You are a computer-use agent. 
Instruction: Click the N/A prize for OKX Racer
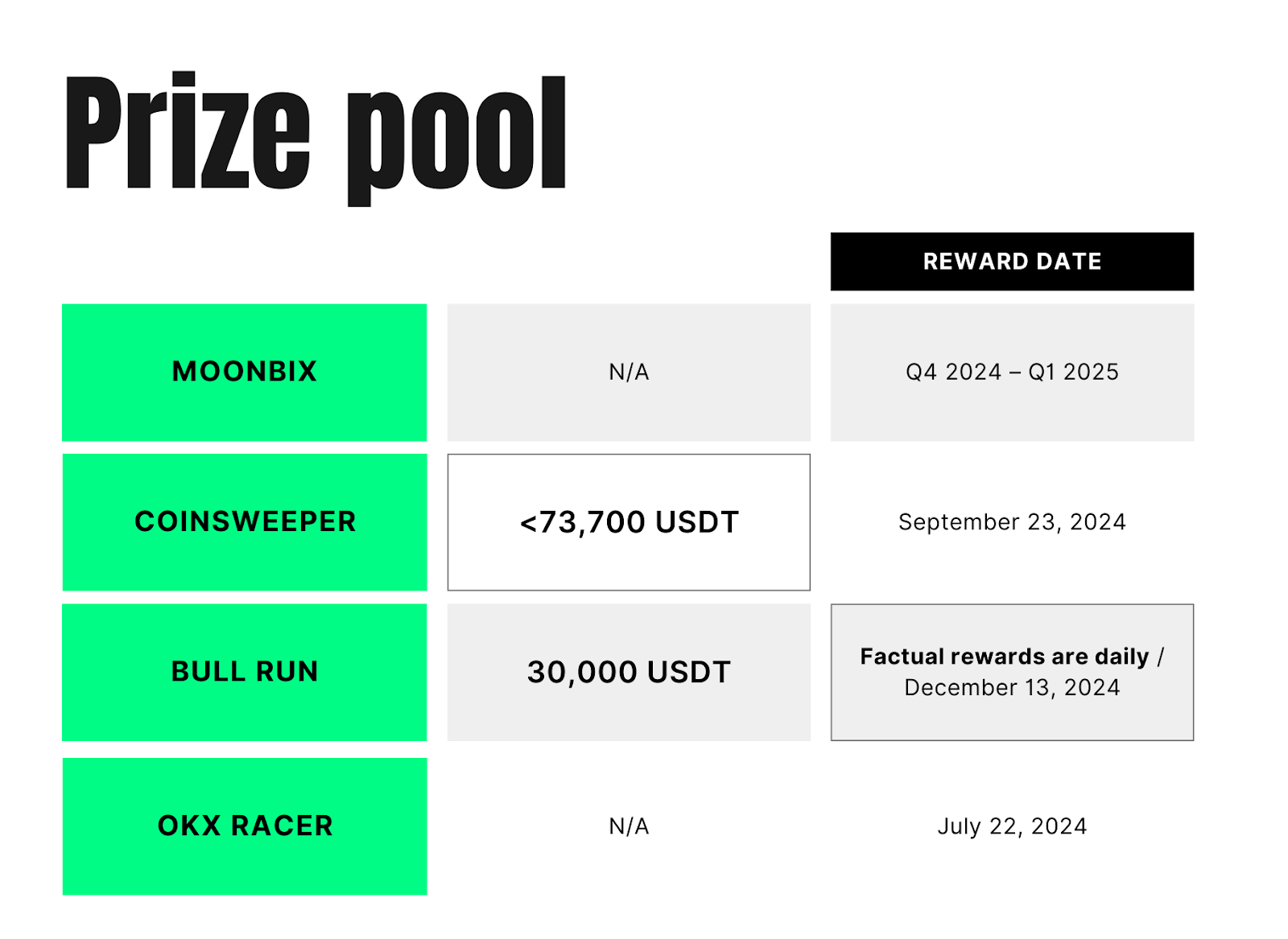(x=629, y=826)
